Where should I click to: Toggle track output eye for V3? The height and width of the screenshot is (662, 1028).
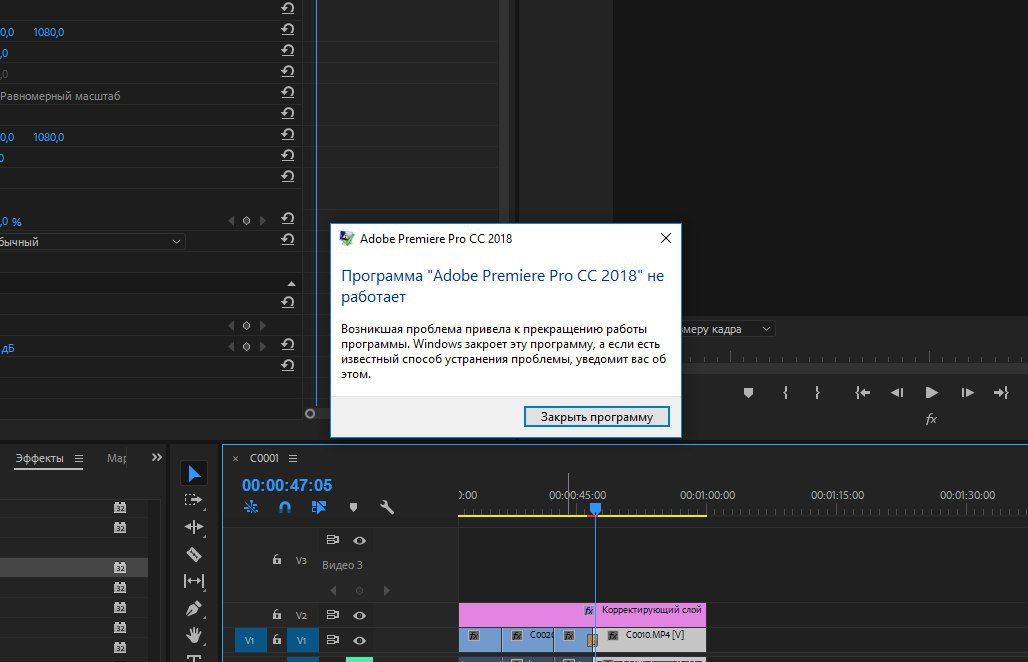[359, 540]
